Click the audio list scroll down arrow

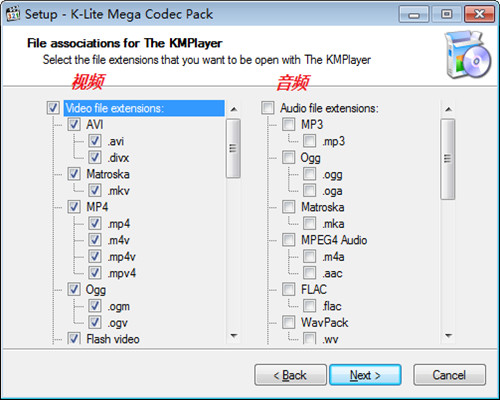[449, 336]
